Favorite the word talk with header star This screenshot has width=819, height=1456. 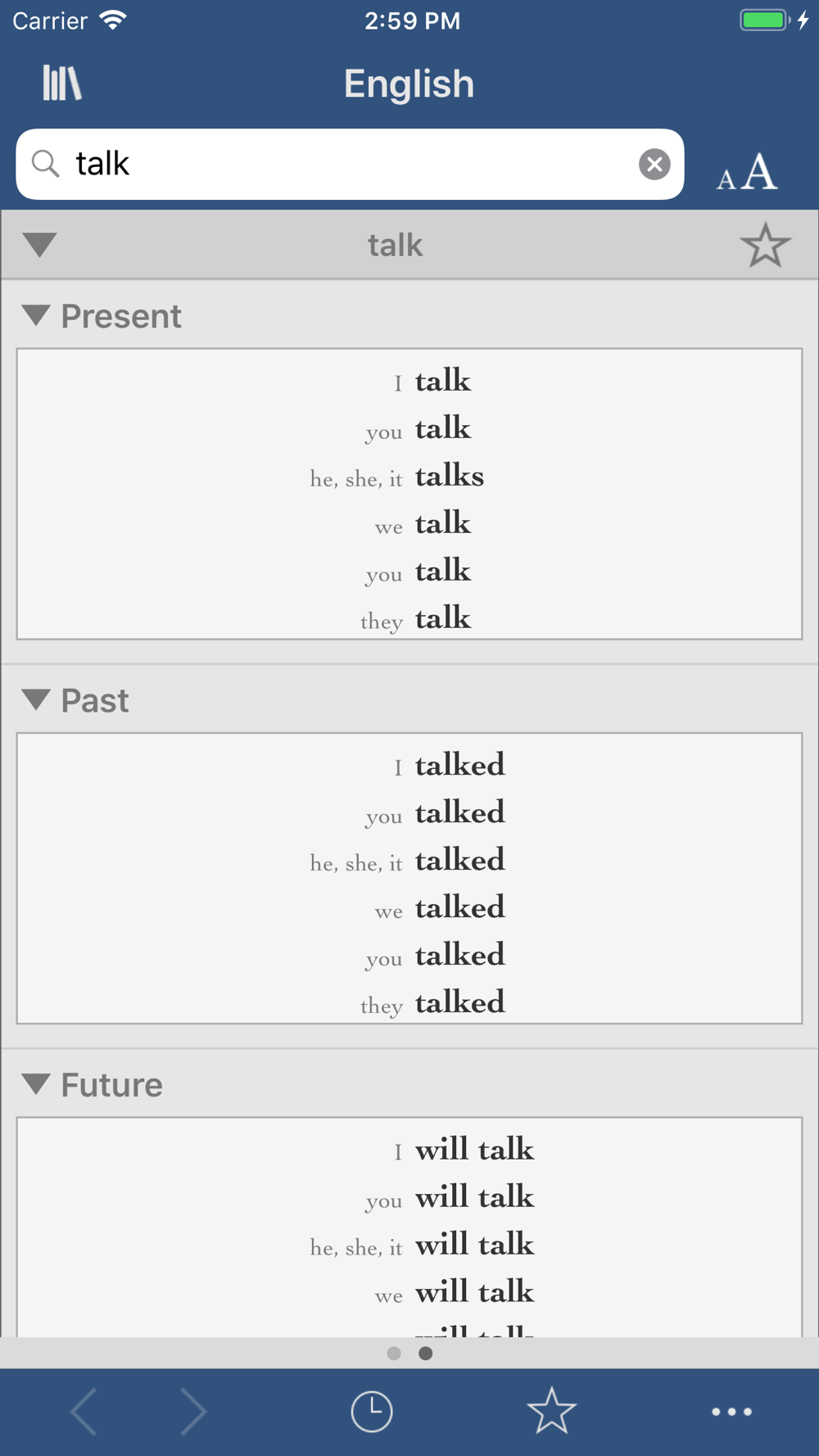coord(765,245)
